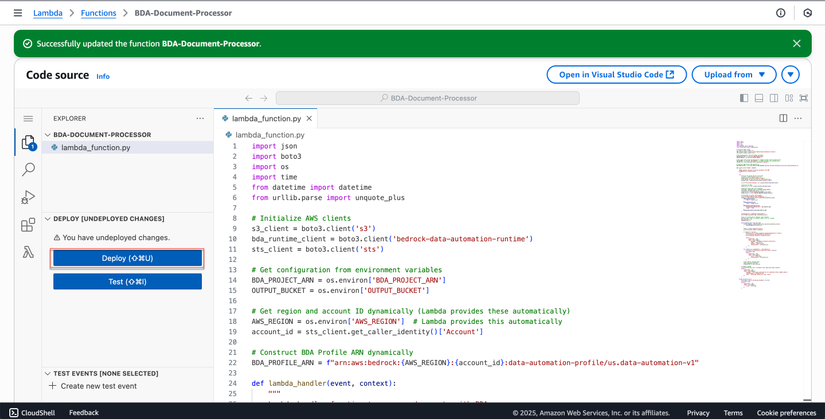Viewport: 825px width, 419px height.
Task: Click the 'import boto3' line
Action: (x=276, y=156)
